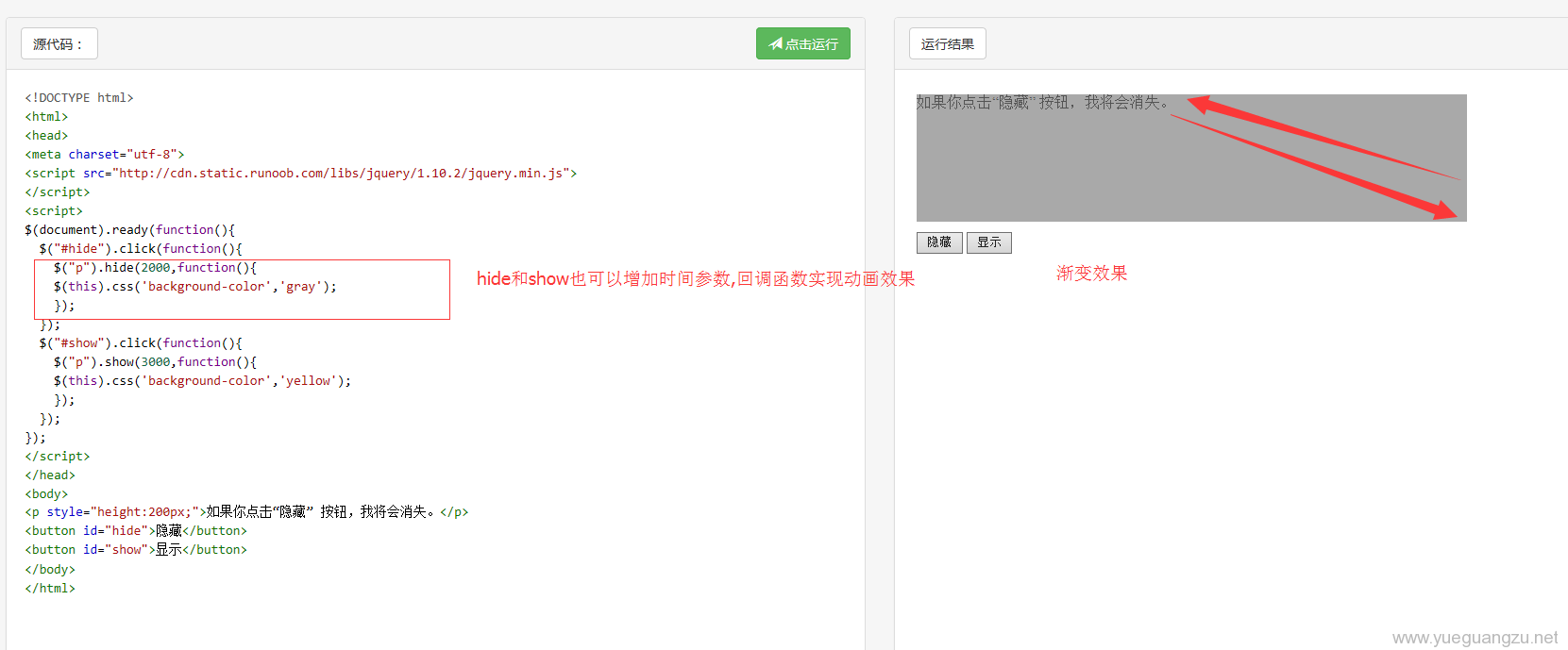Click the meta charset="utf-8" line
The height and width of the screenshot is (650, 1568).
tap(105, 154)
